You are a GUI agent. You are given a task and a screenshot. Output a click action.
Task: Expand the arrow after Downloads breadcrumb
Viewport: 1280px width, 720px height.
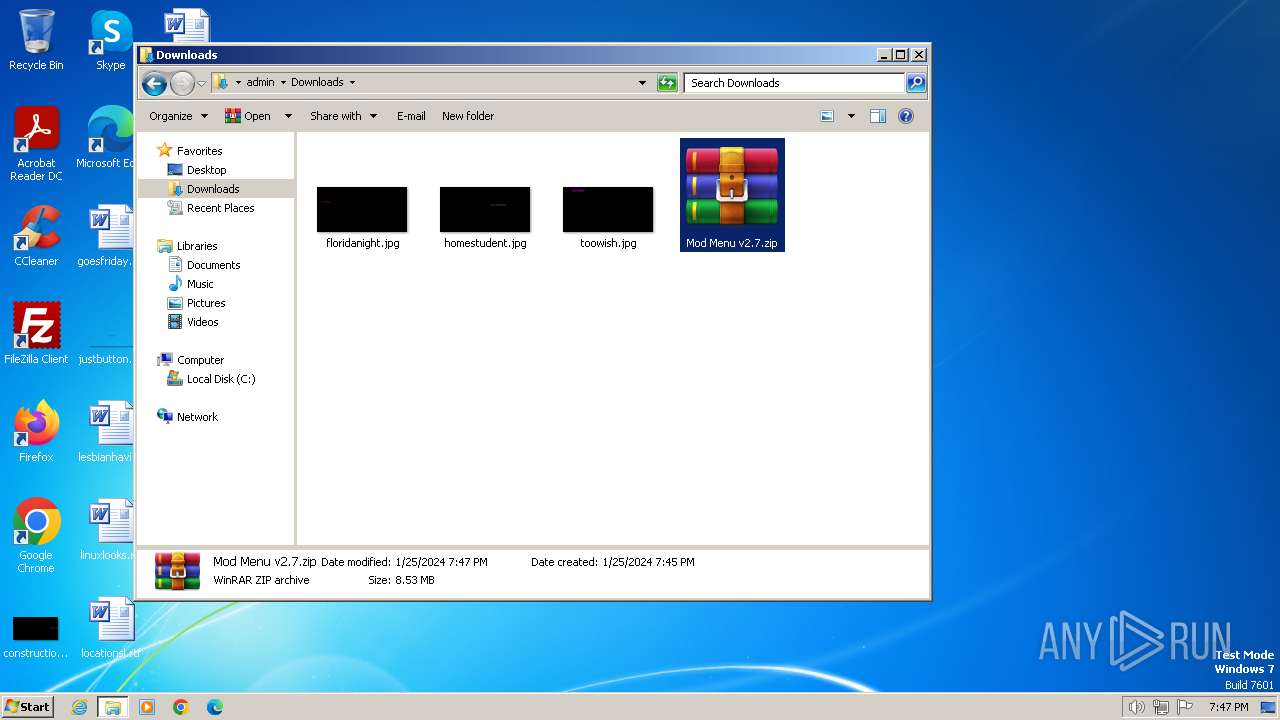tap(352, 83)
